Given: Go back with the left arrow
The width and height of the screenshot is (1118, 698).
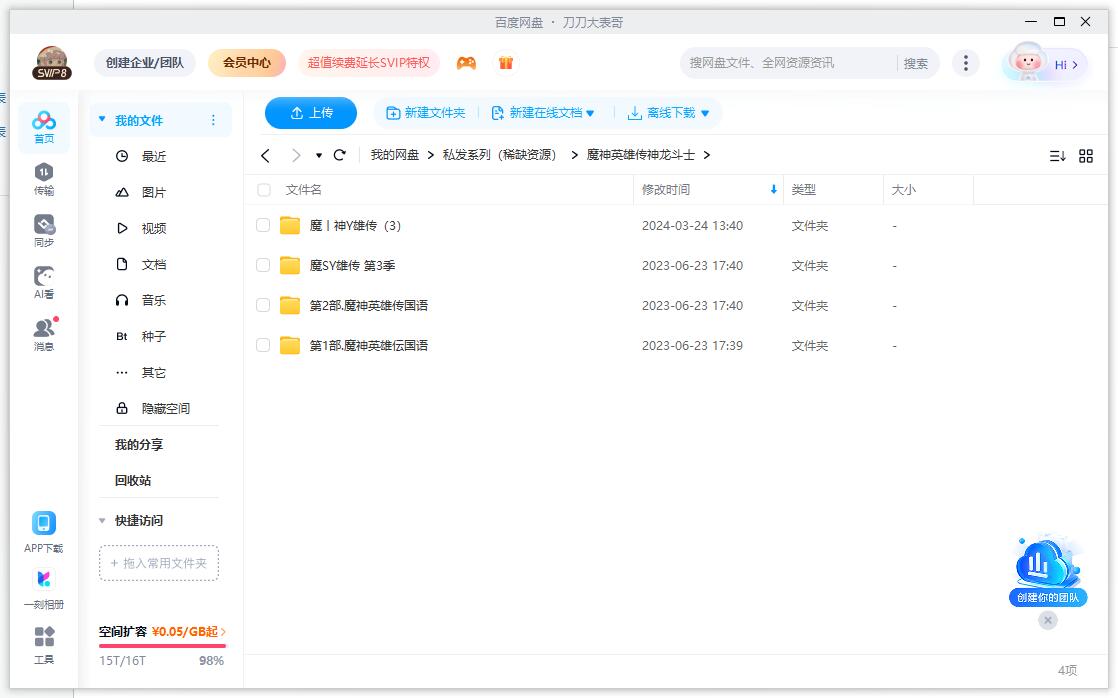Looking at the screenshot, I should click(265, 155).
